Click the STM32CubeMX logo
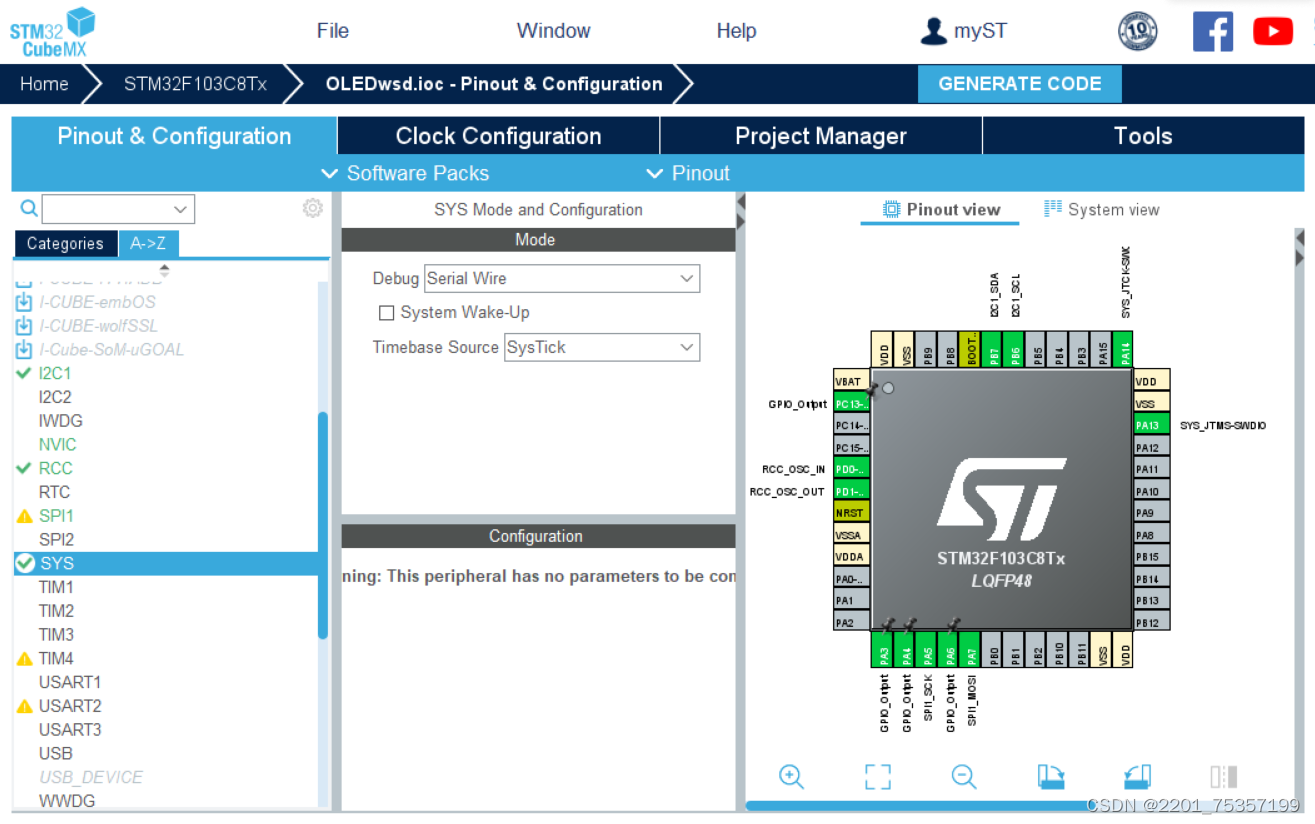1315x824 pixels. pos(52,33)
